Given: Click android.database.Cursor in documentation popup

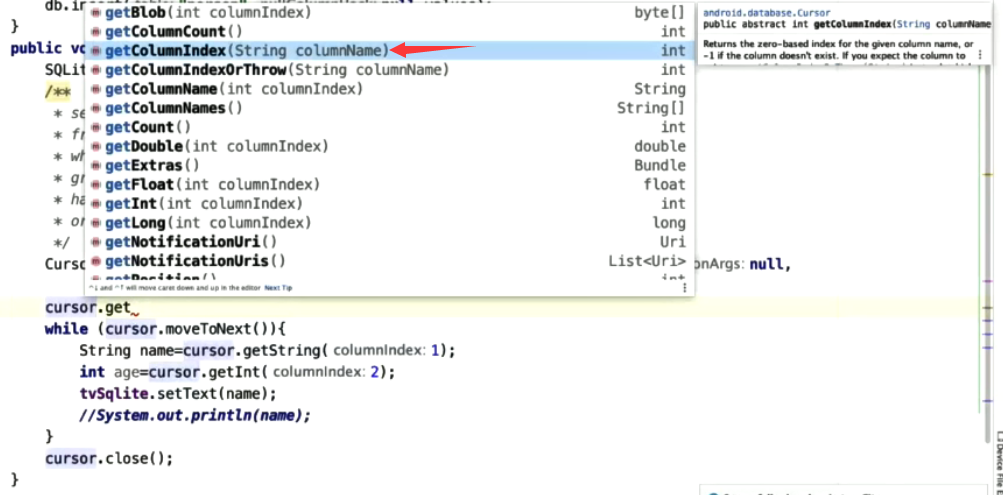Looking at the screenshot, I should 766,13.
